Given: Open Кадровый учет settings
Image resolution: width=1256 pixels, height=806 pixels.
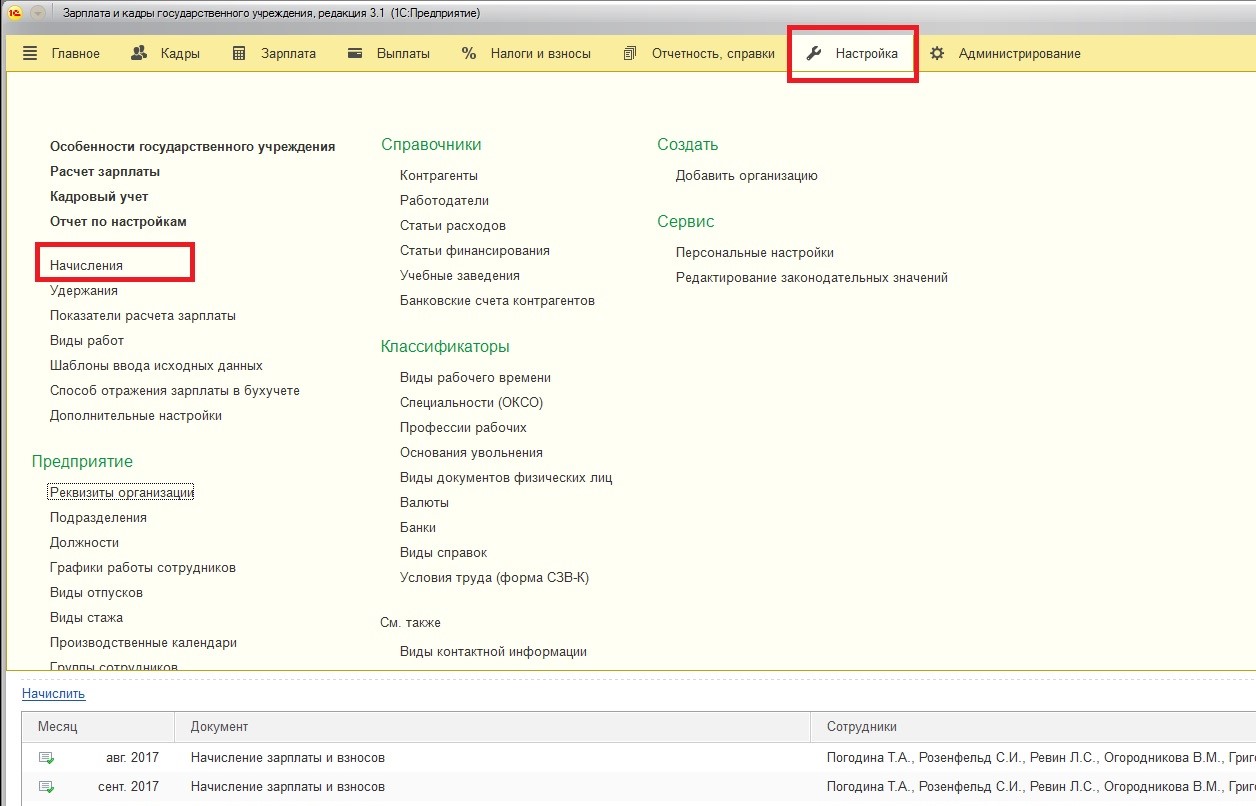Looking at the screenshot, I should tap(99, 196).
